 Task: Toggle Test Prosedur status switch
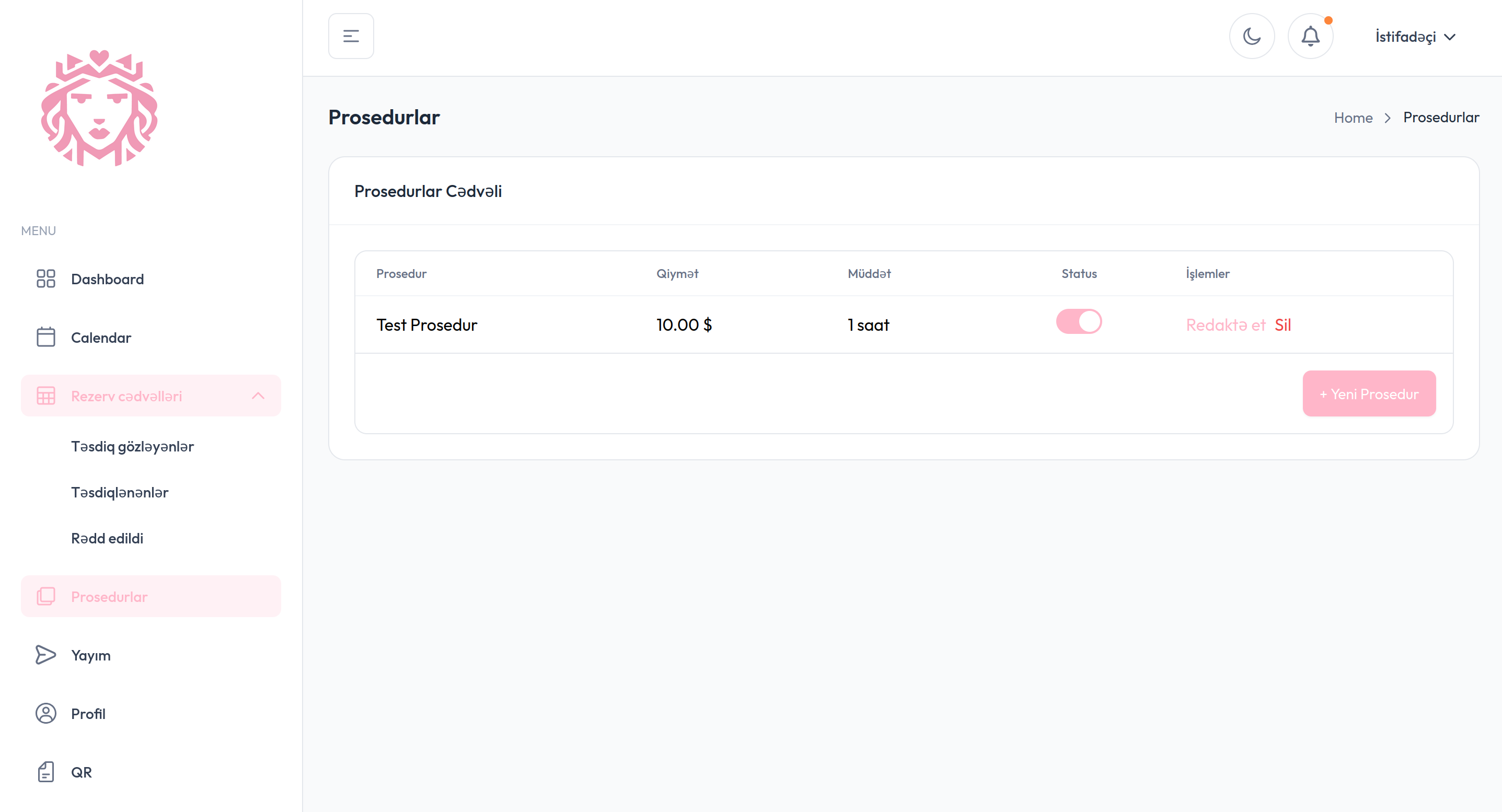pyautogui.click(x=1078, y=322)
